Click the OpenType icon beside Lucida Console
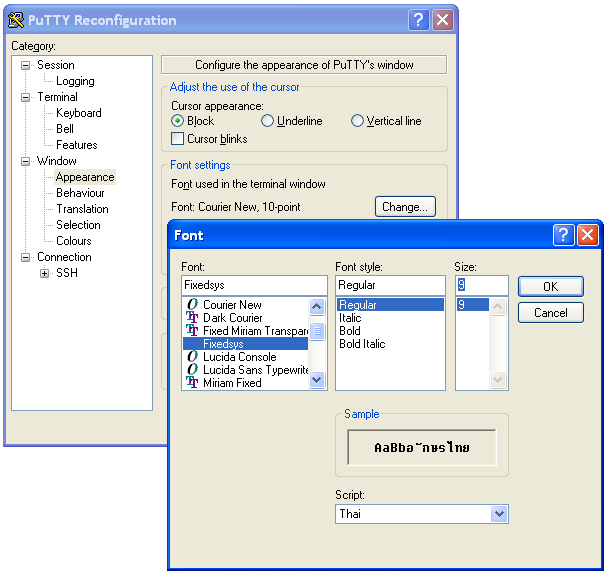This screenshot has width=608, height=575. [x=192, y=356]
